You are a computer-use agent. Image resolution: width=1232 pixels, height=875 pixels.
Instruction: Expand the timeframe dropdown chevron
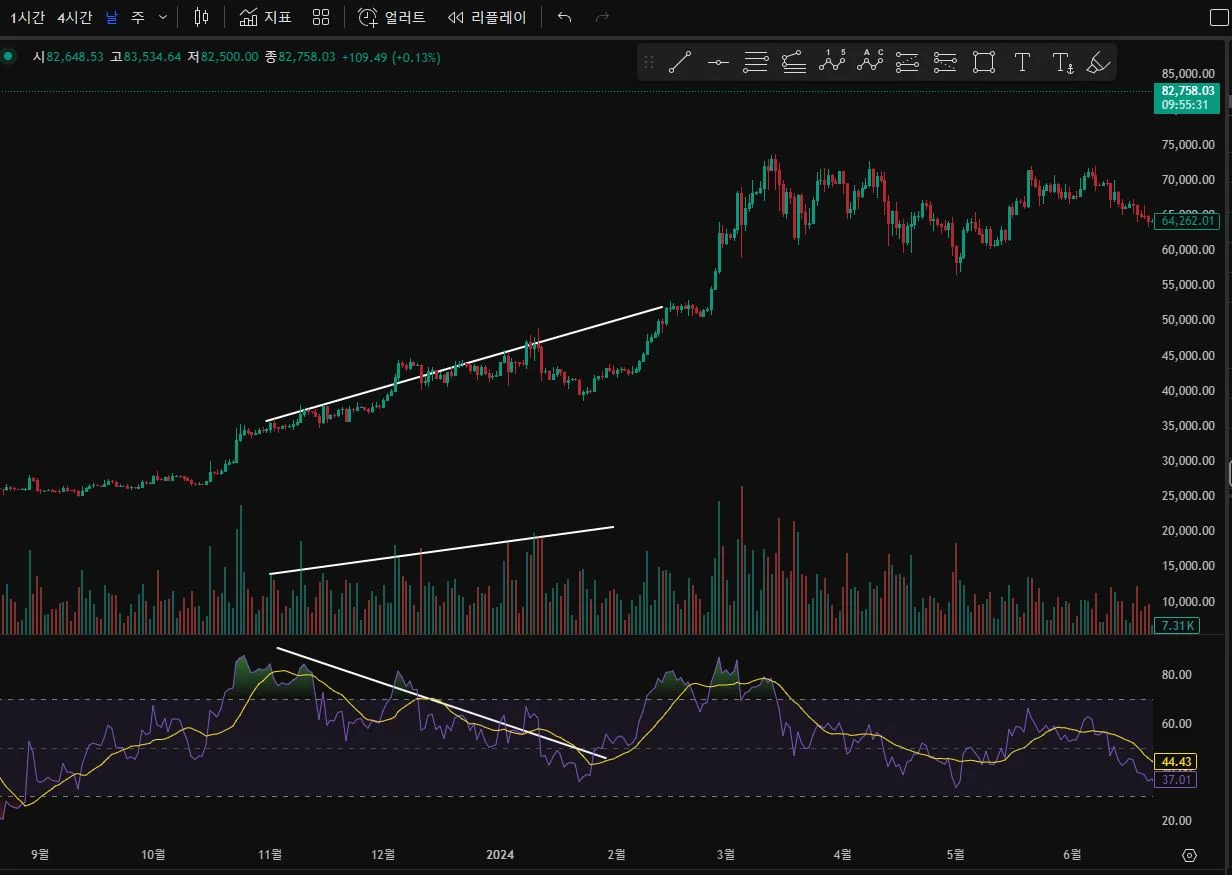(163, 17)
